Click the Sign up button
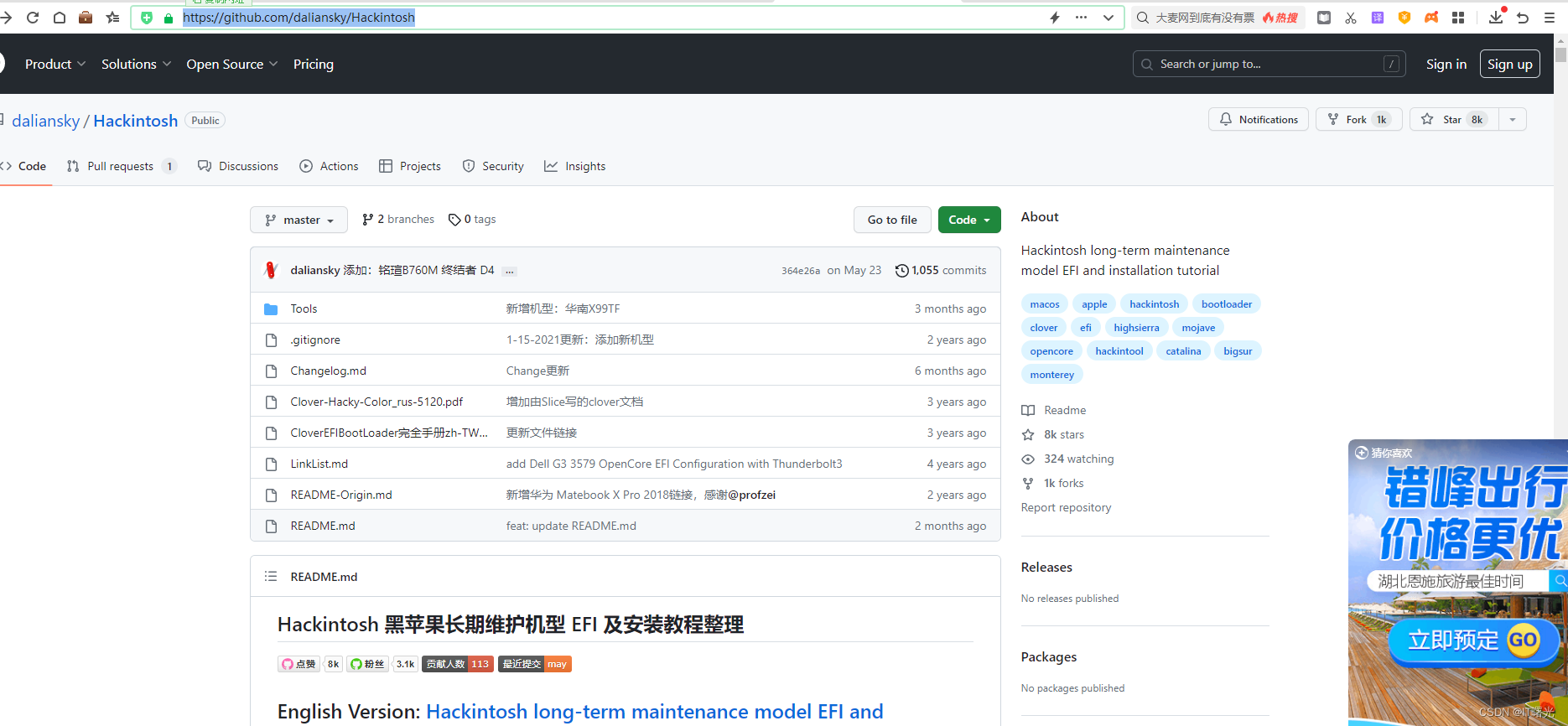Viewport: 1568px width, 726px height. pyautogui.click(x=1510, y=64)
